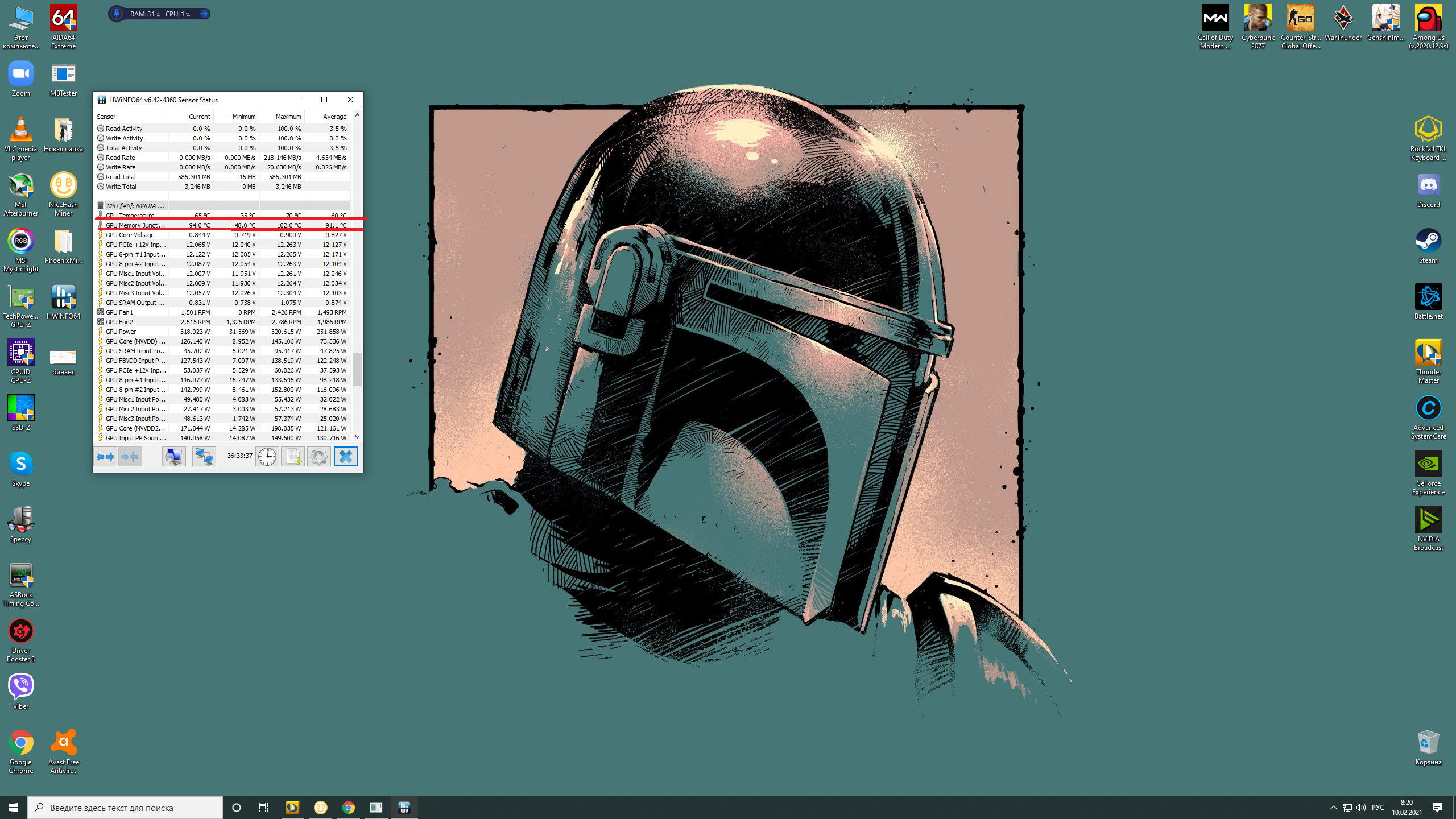The image size is (1456, 819).
Task: Click the shrink window arrows button in HWiNFO
Action: click(x=130, y=457)
